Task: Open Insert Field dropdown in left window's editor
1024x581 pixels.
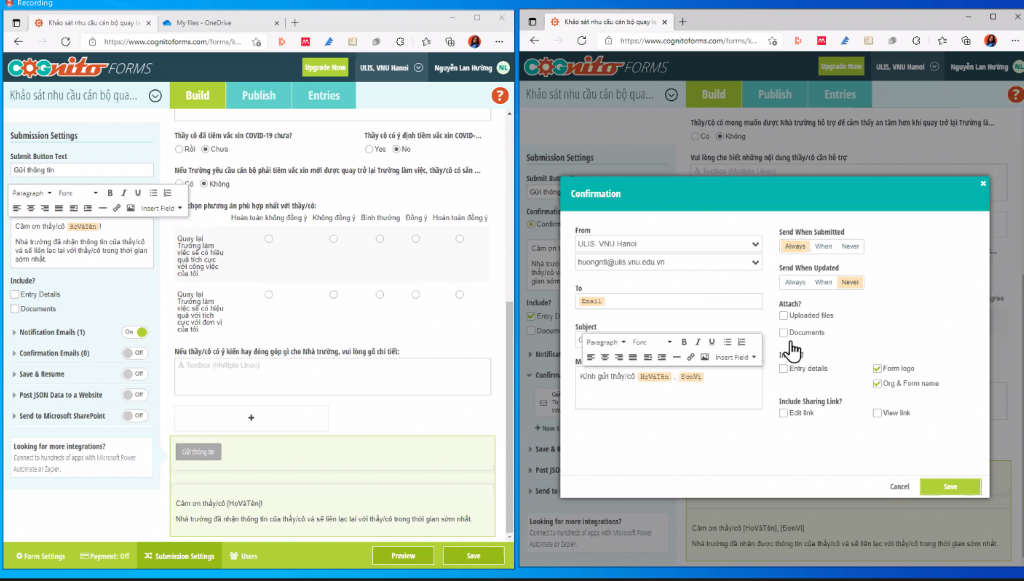Action: [x=161, y=208]
